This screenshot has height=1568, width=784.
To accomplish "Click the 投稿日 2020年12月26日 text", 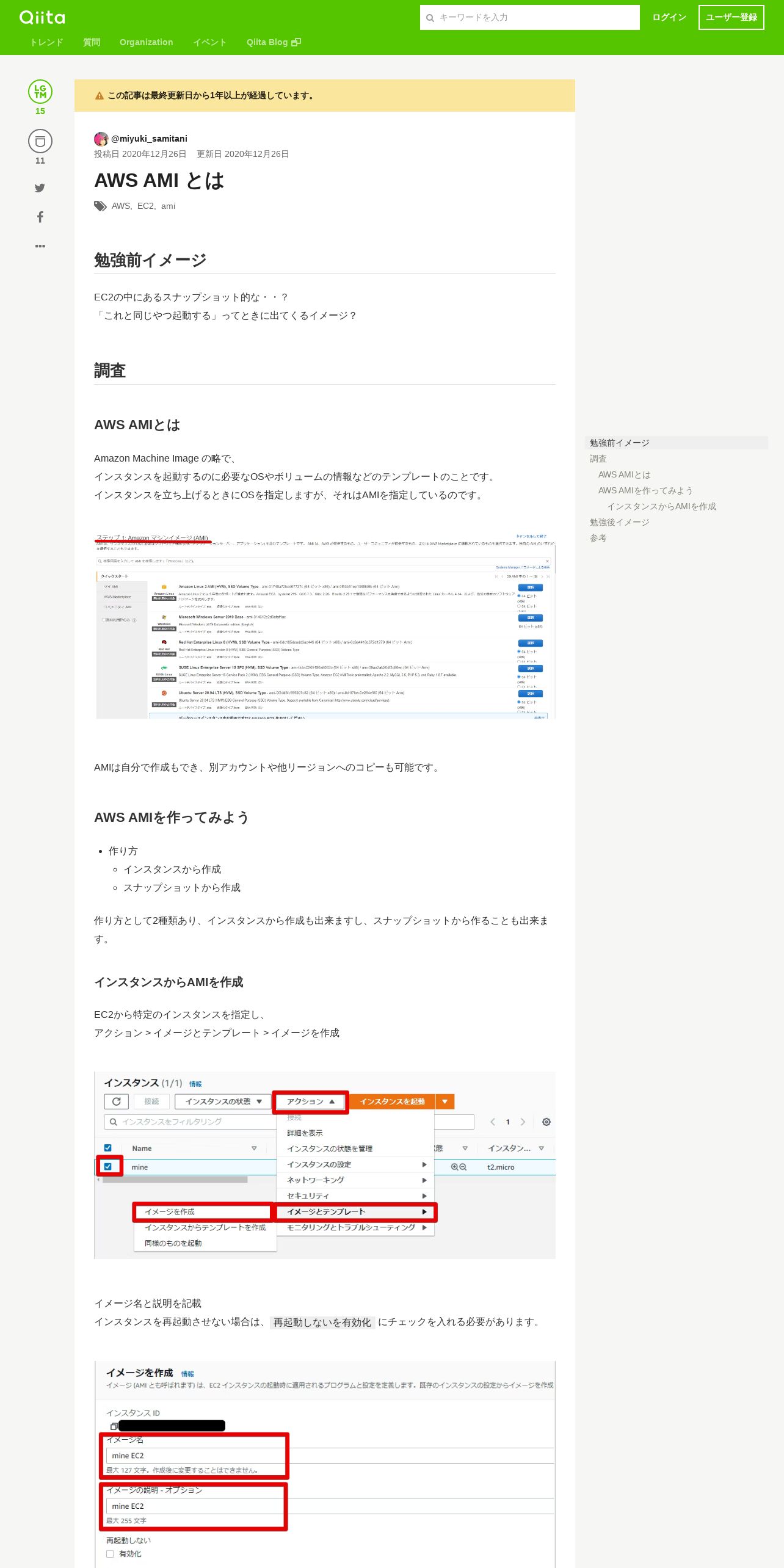I will [140, 154].
